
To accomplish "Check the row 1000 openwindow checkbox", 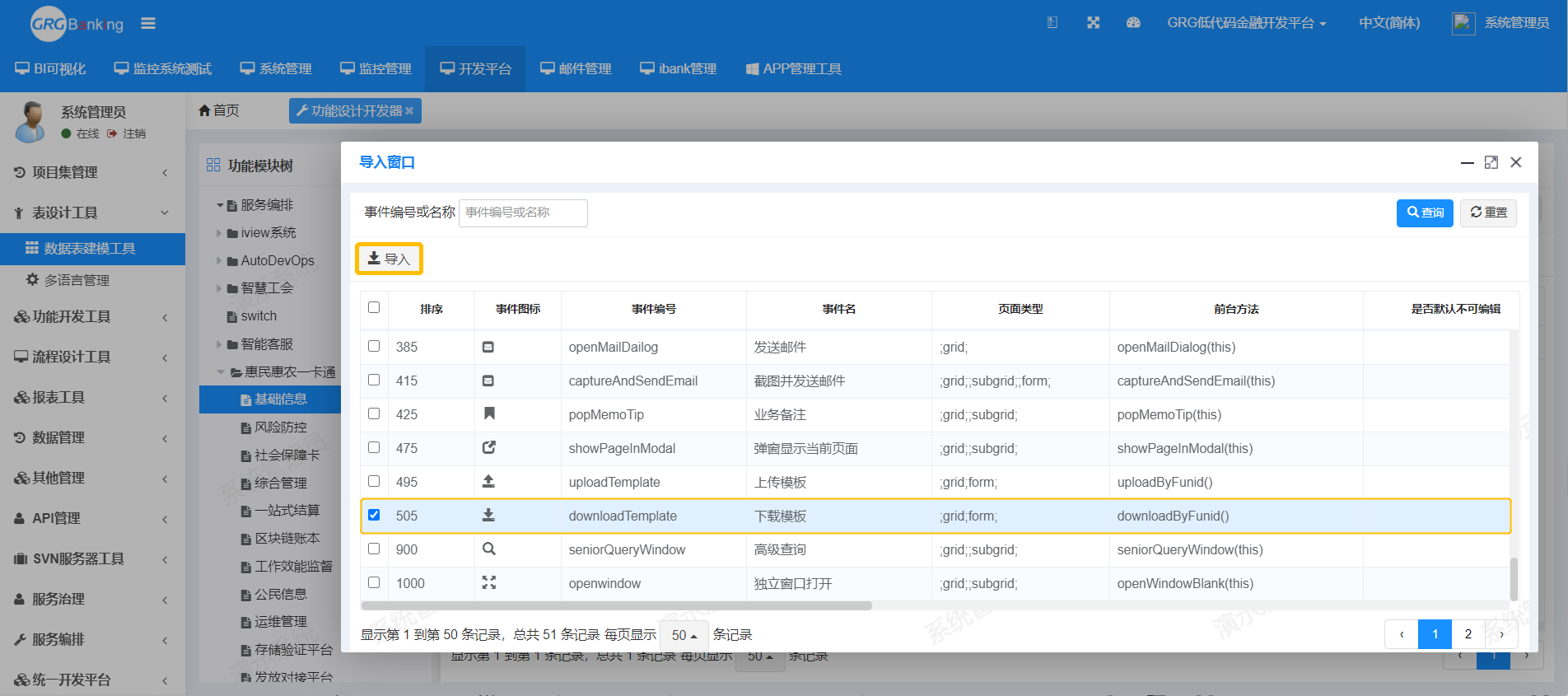I will 374,582.
